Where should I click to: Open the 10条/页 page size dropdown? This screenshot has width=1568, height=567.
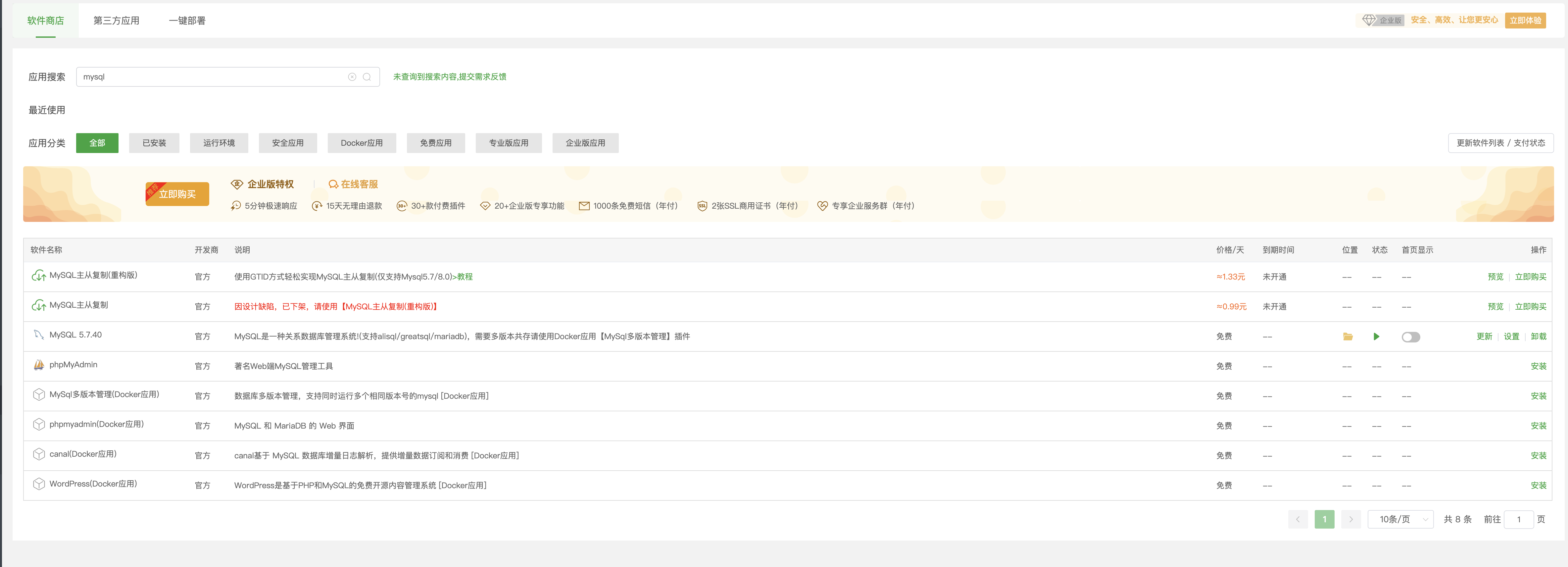pyautogui.click(x=1400, y=520)
